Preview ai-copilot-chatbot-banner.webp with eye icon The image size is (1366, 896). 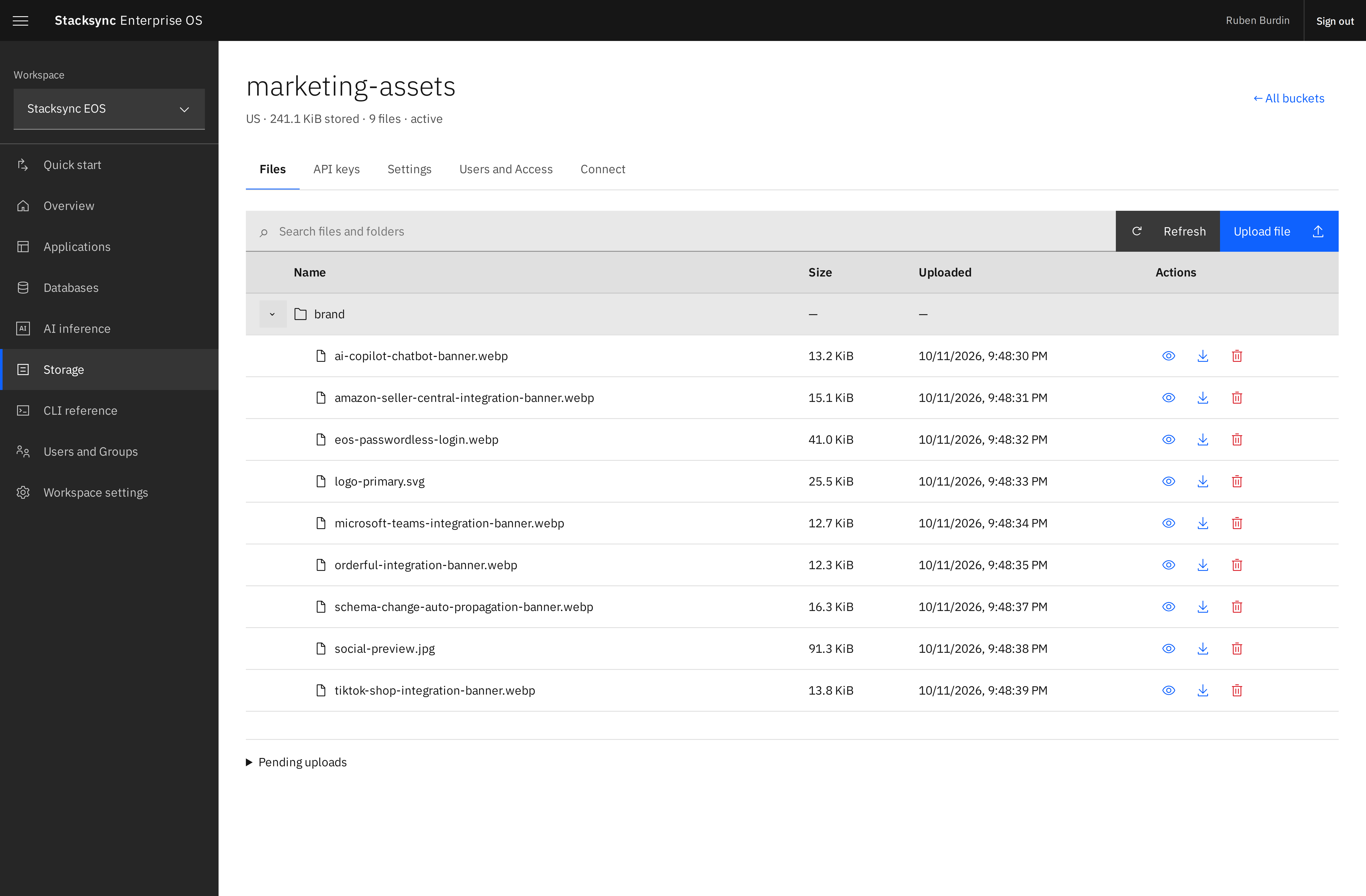(x=1169, y=356)
